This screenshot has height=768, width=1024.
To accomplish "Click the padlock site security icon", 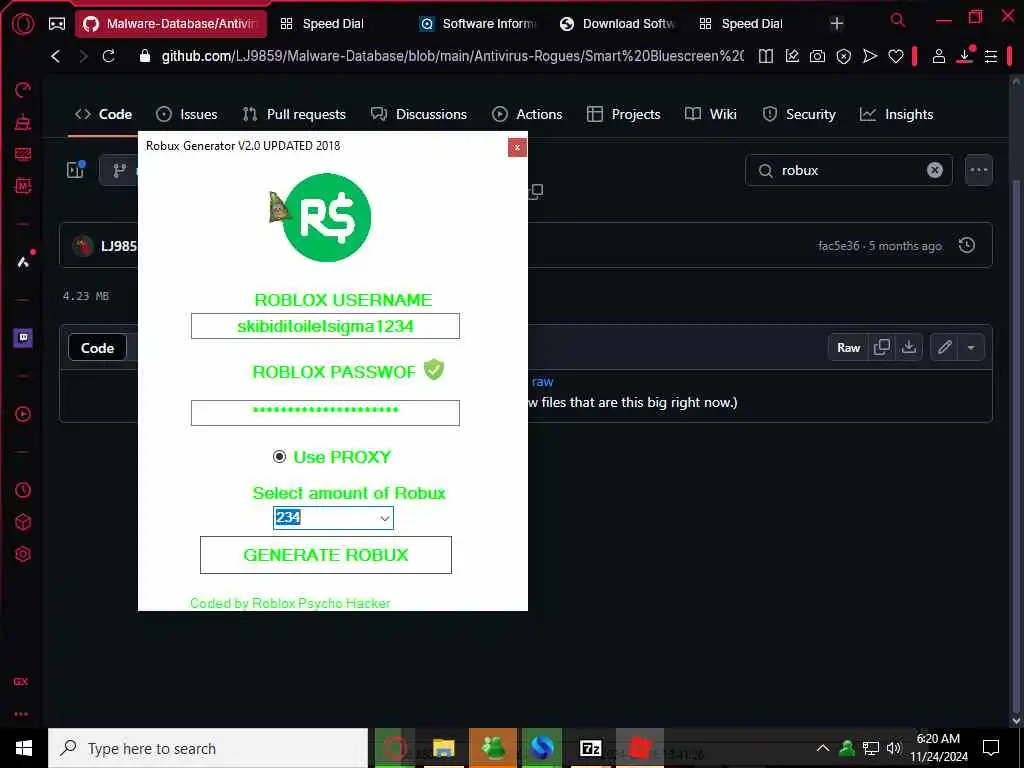I will click(145, 56).
